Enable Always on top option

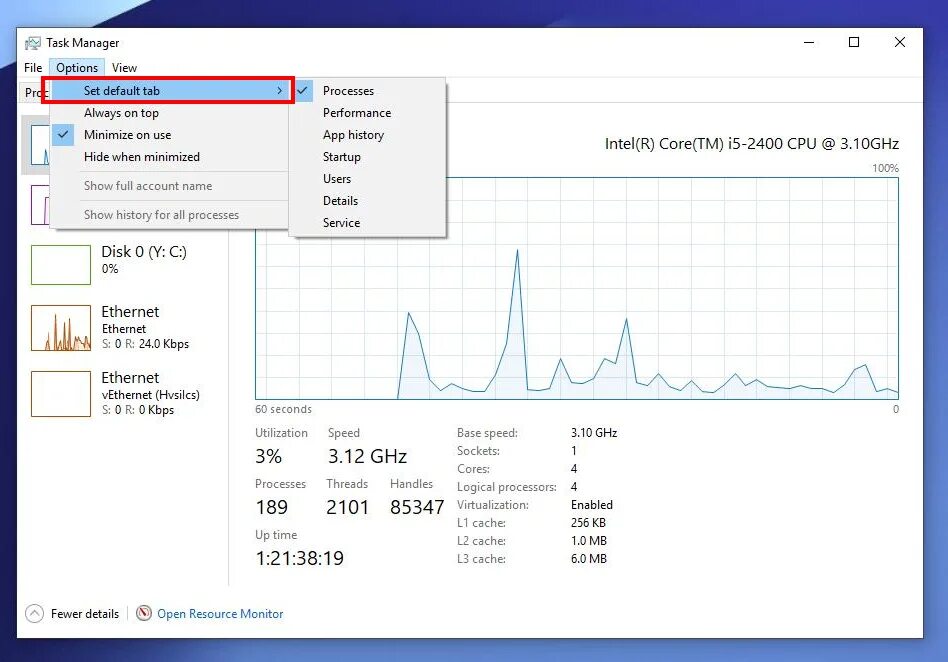pos(168,113)
